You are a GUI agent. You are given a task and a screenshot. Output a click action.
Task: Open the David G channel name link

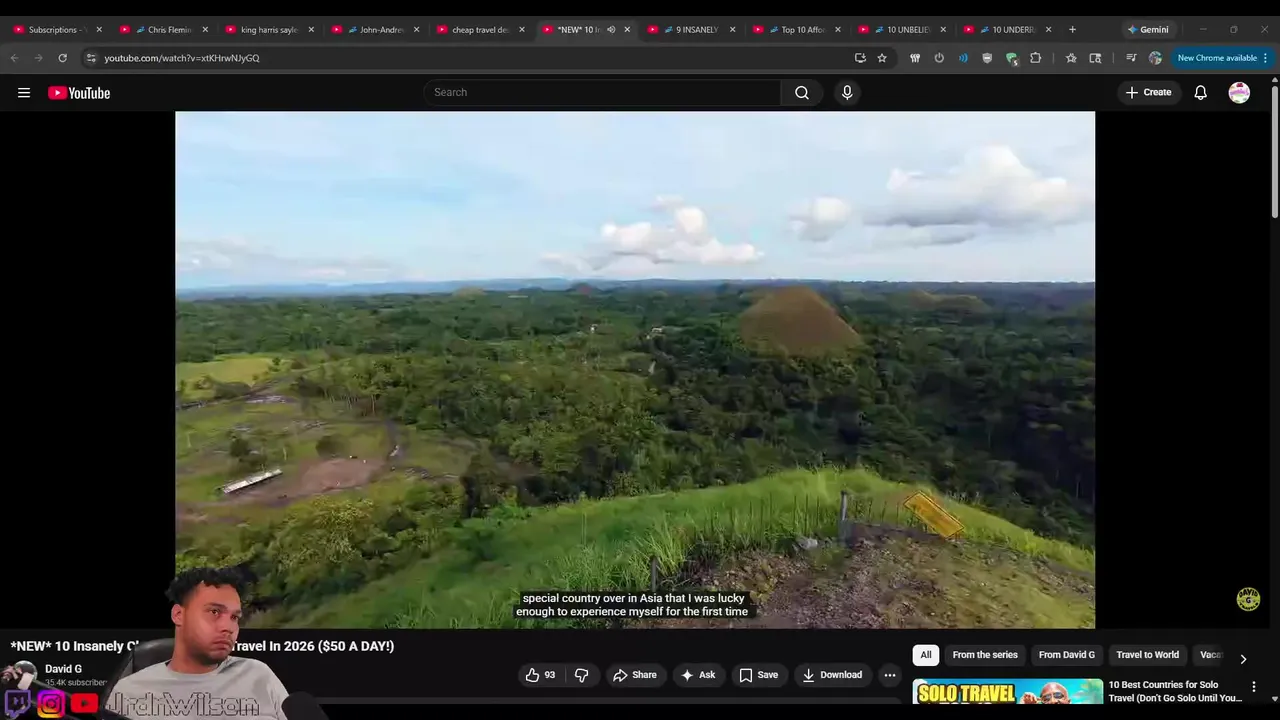(x=63, y=669)
